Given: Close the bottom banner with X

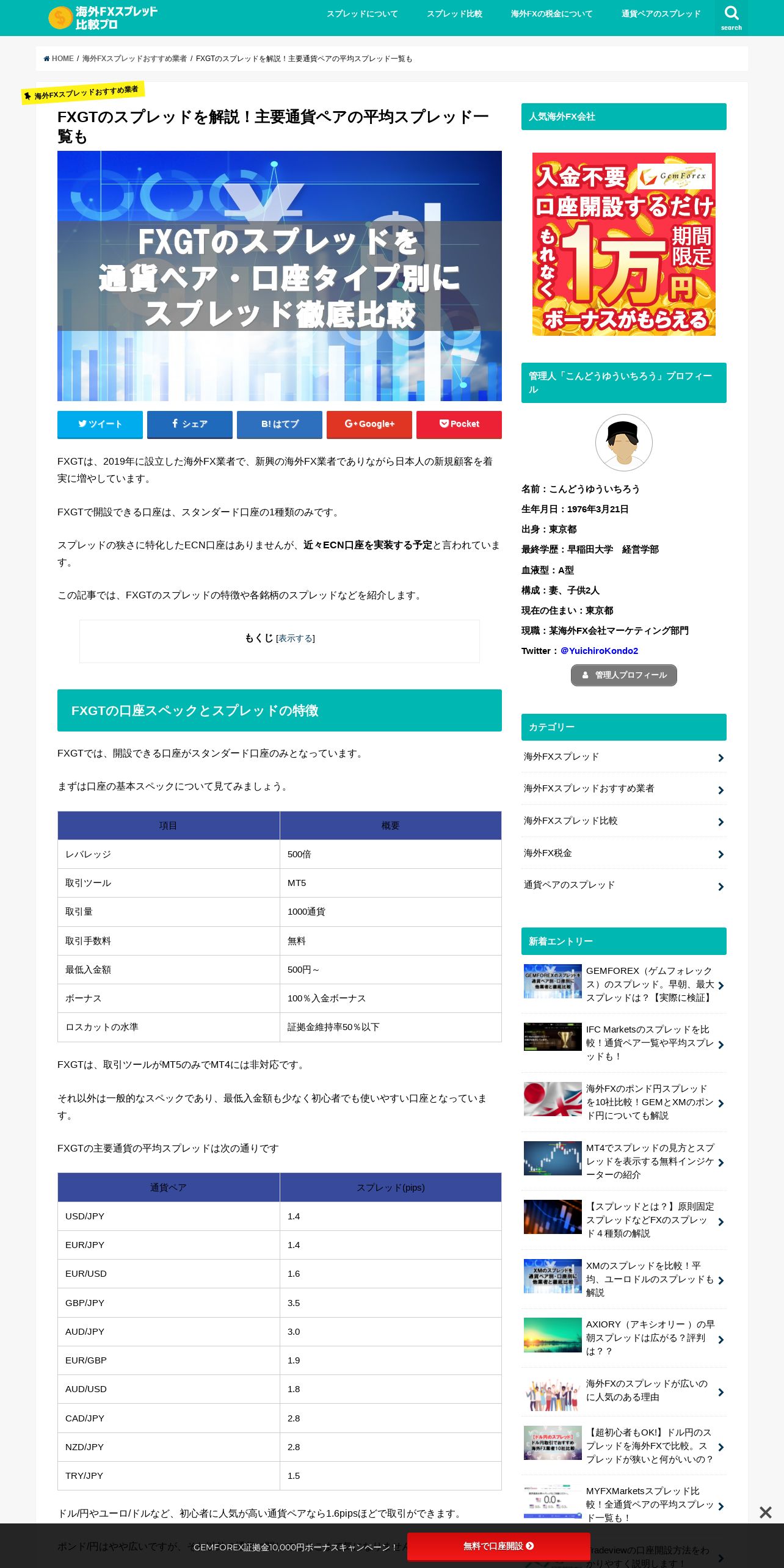Looking at the screenshot, I should (765, 1512).
